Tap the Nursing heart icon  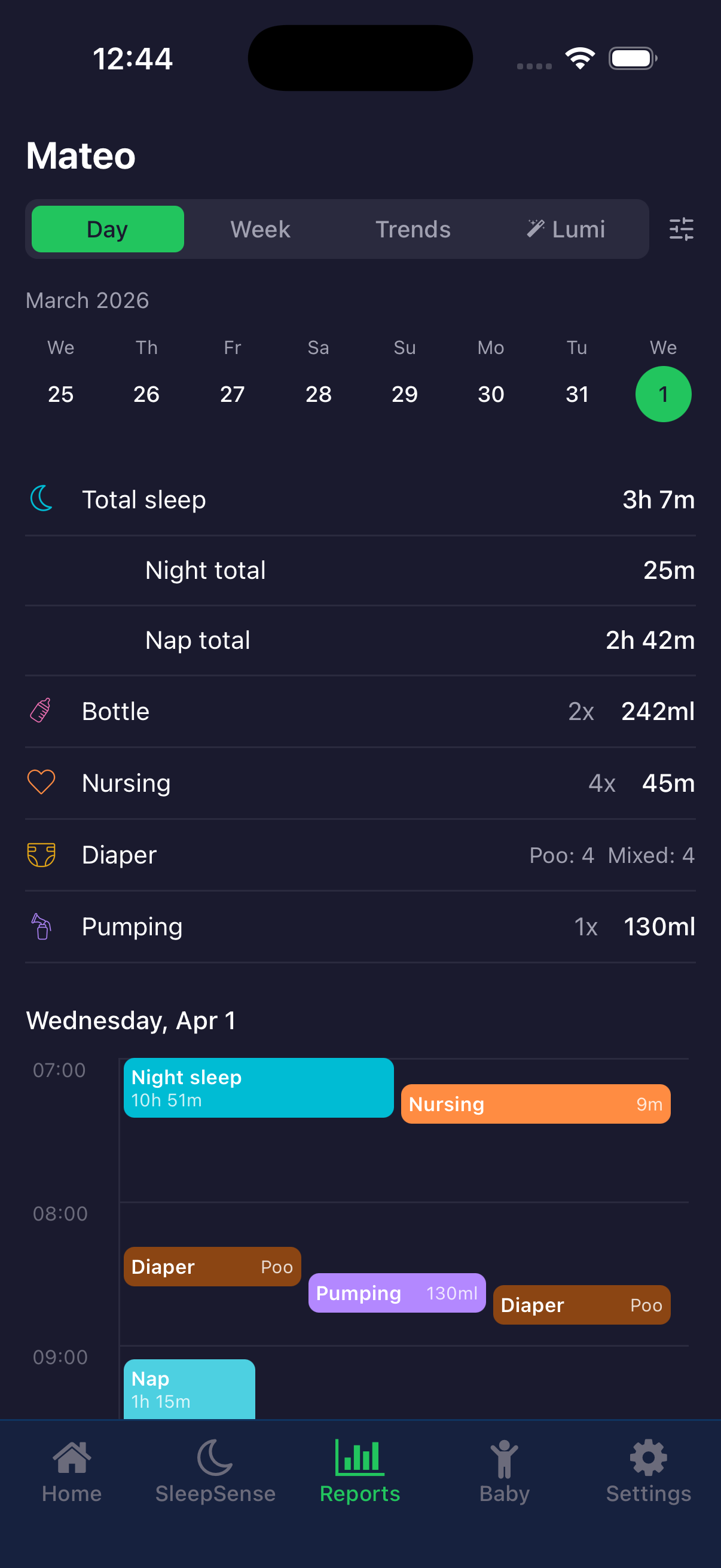(x=41, y=783)
